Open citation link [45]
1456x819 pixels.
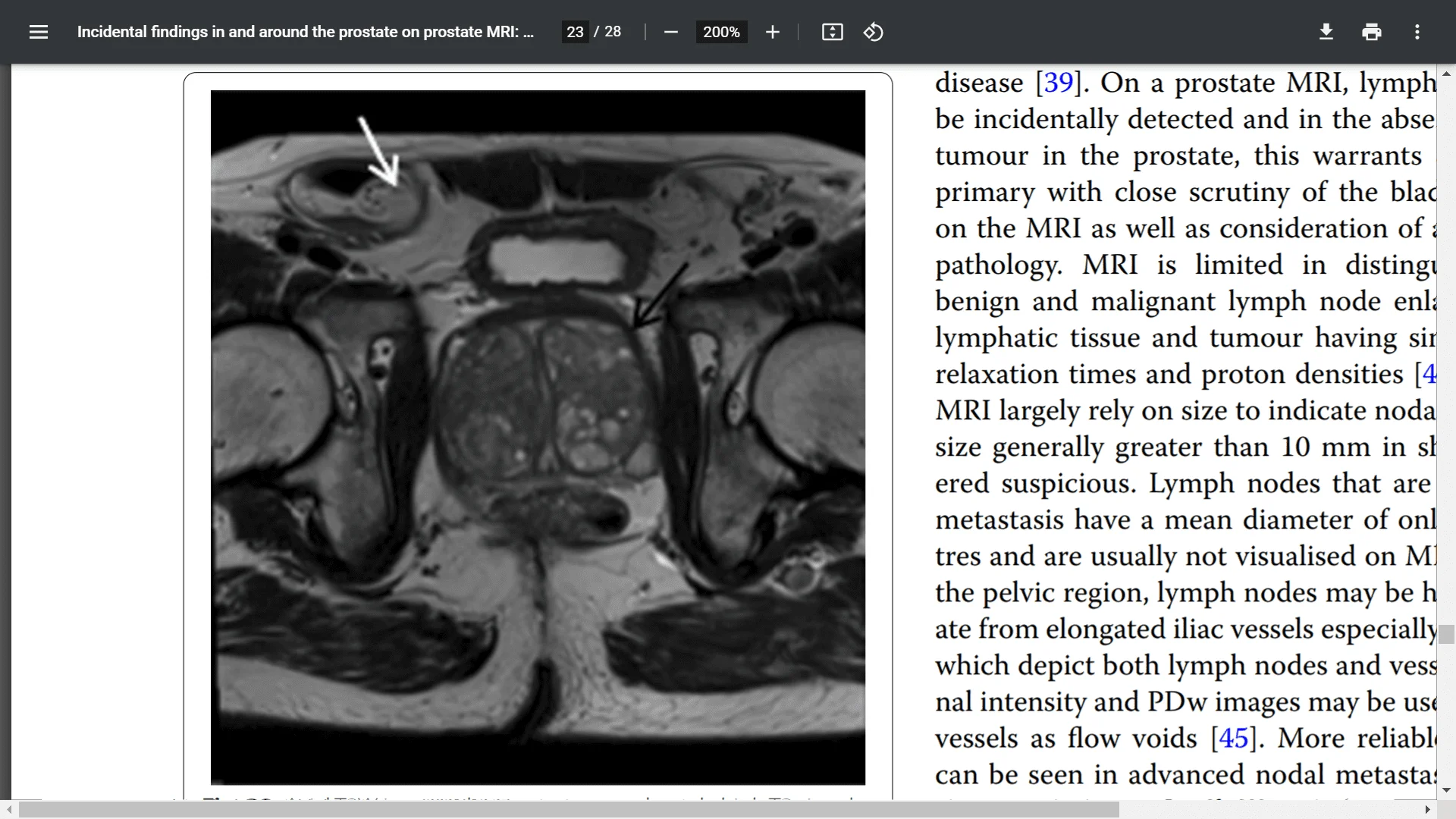coord(1233,738)
